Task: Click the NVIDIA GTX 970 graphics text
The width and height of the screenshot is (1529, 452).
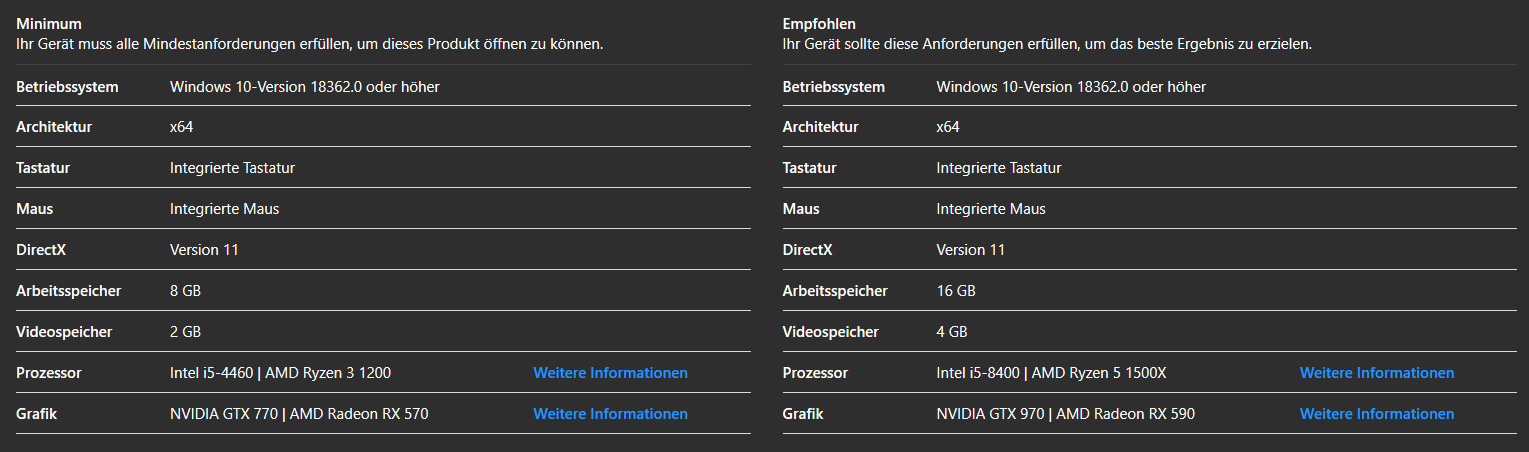Action: (991, 414)
